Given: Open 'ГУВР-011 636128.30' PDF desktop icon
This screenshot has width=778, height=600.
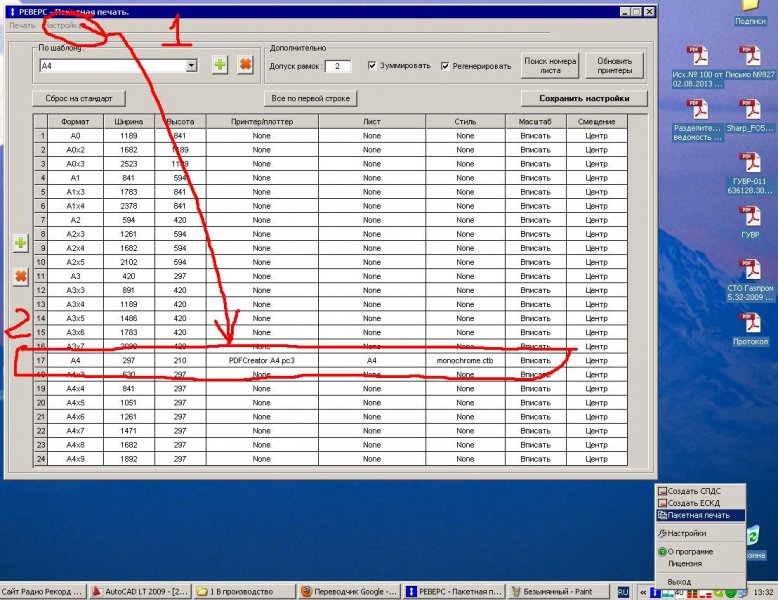Looking at the screenshot, I should [x=750, y=174].
